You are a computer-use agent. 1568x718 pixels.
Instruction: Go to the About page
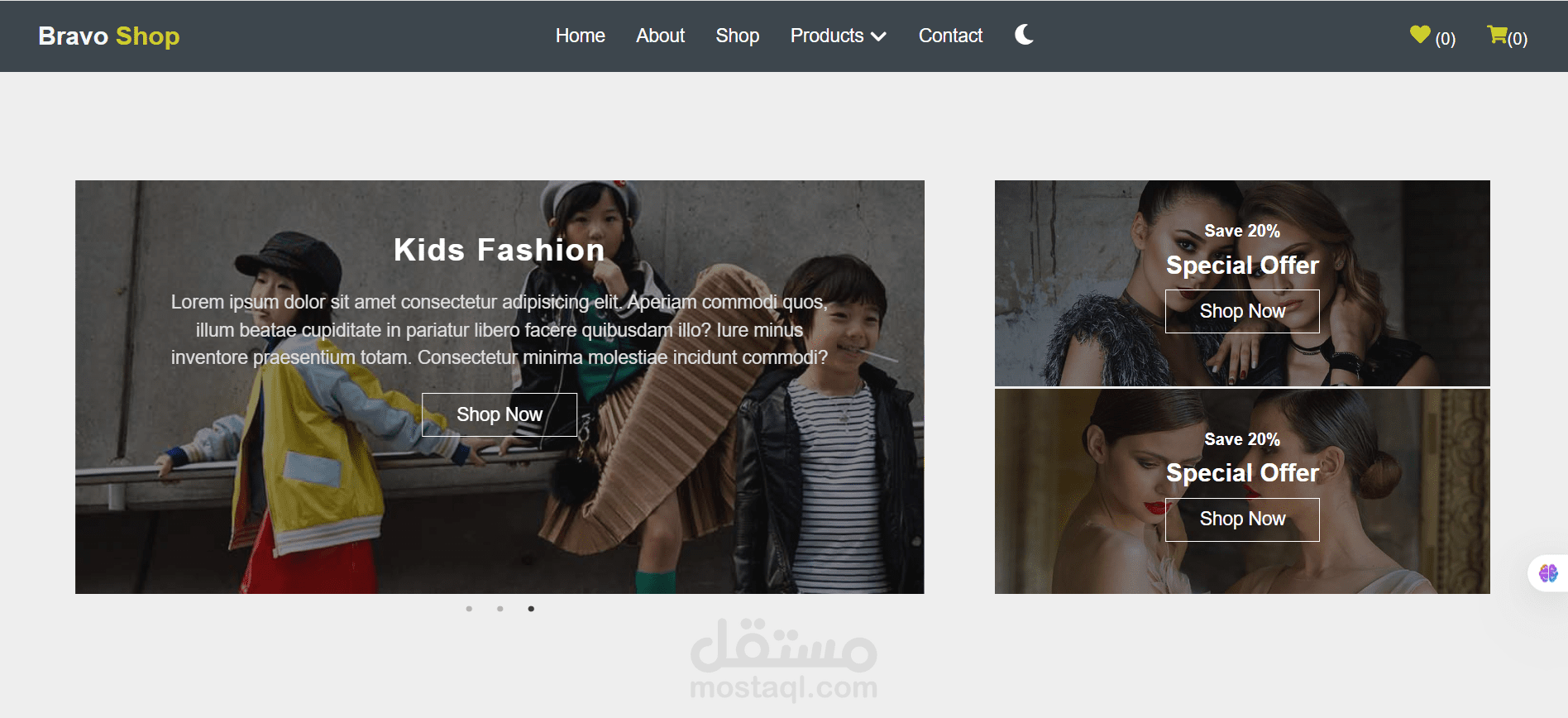point(660,36)
